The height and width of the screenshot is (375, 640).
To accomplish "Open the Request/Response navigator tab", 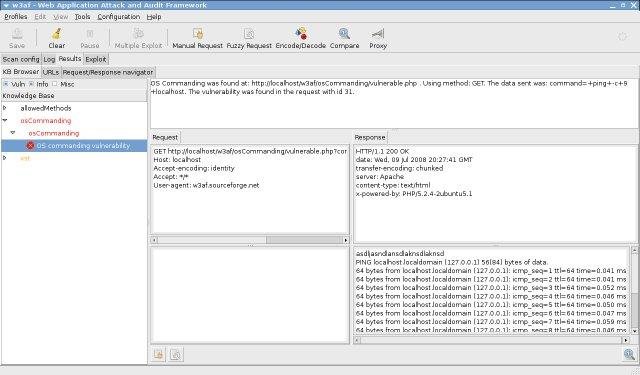I will pyautogui.click(x=108, y=72).
